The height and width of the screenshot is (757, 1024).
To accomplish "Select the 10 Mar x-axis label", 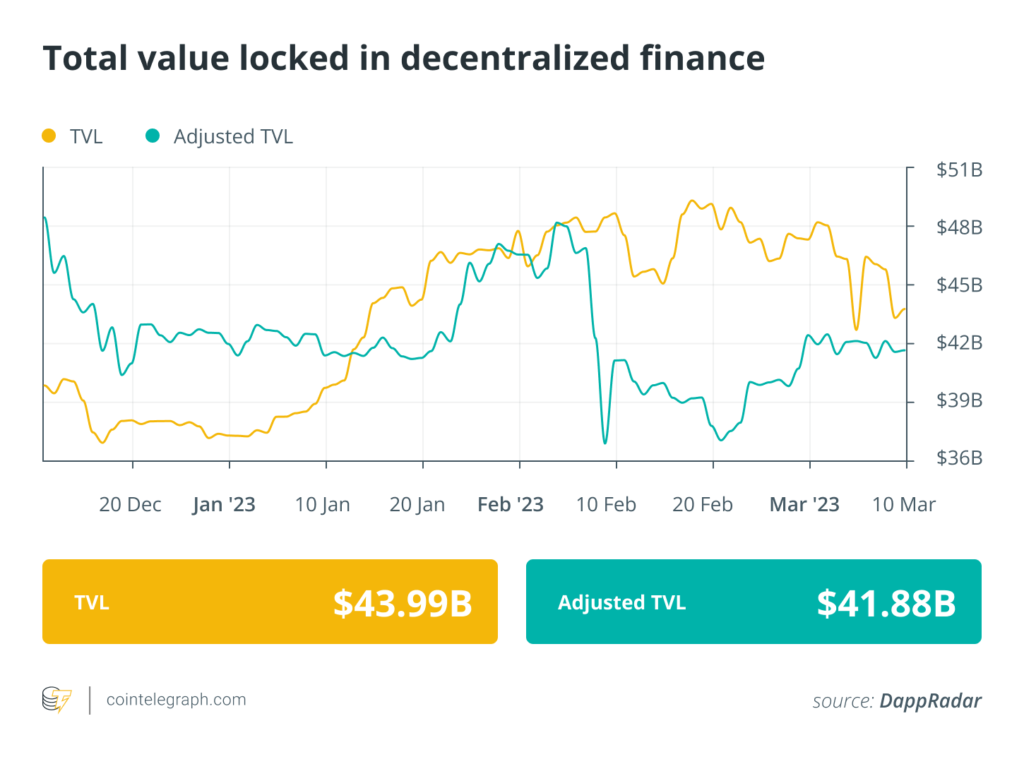I will 902,504.
